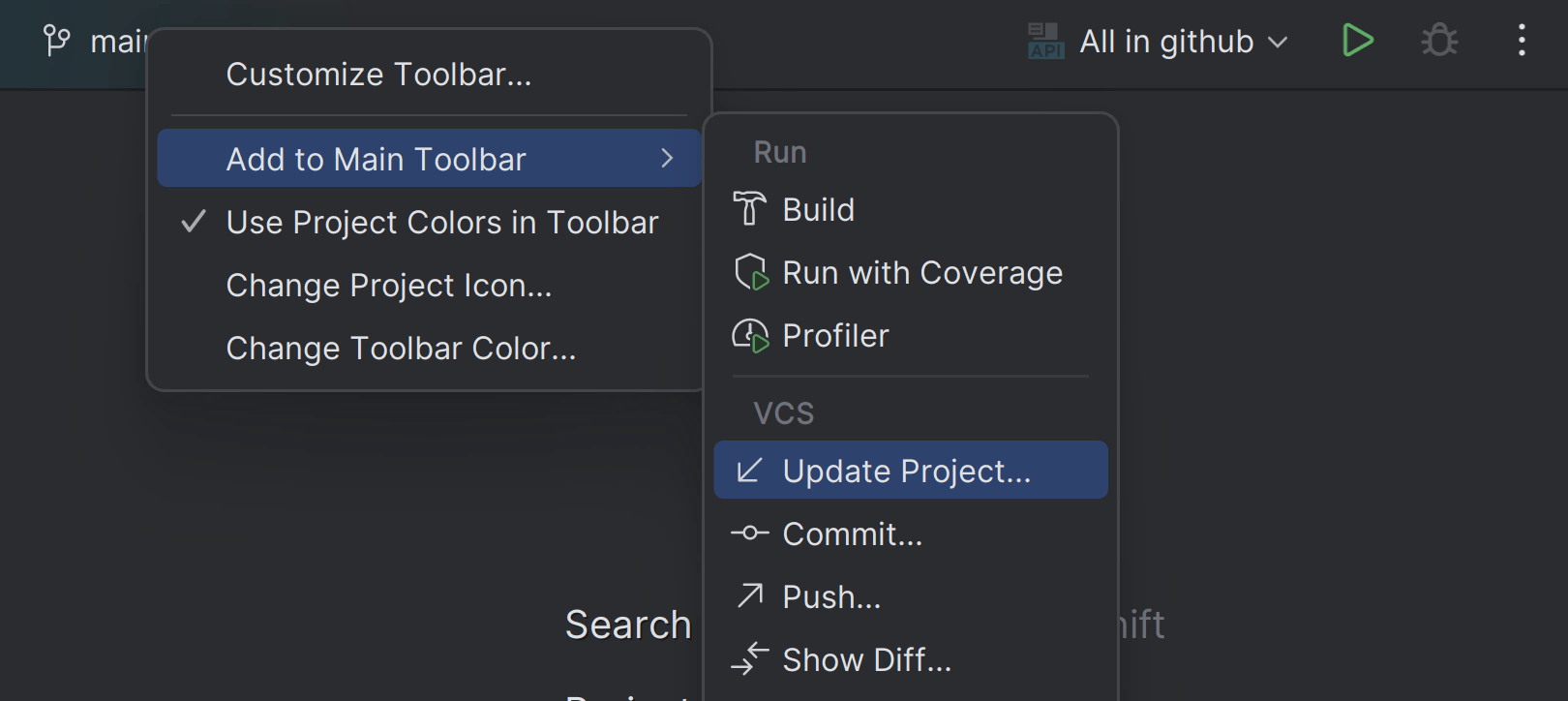
Task: Click the Profiler clock icon
Action: tap(750, 336)
